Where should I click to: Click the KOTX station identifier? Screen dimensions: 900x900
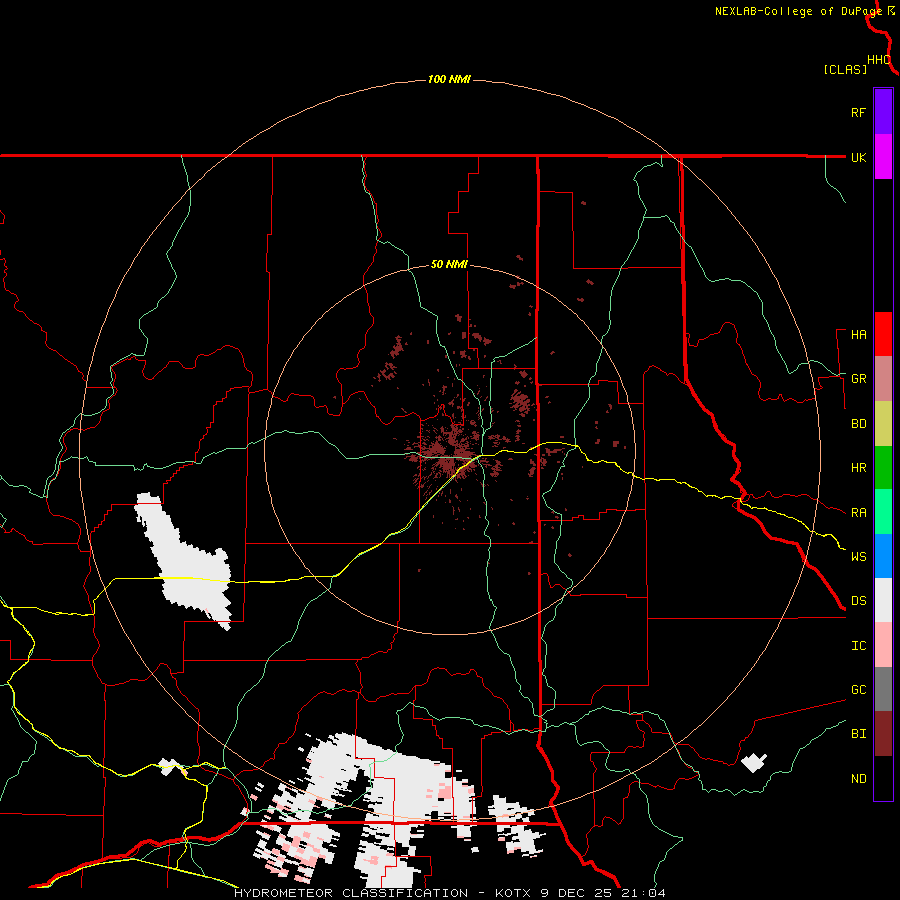[x=514, y=893]
